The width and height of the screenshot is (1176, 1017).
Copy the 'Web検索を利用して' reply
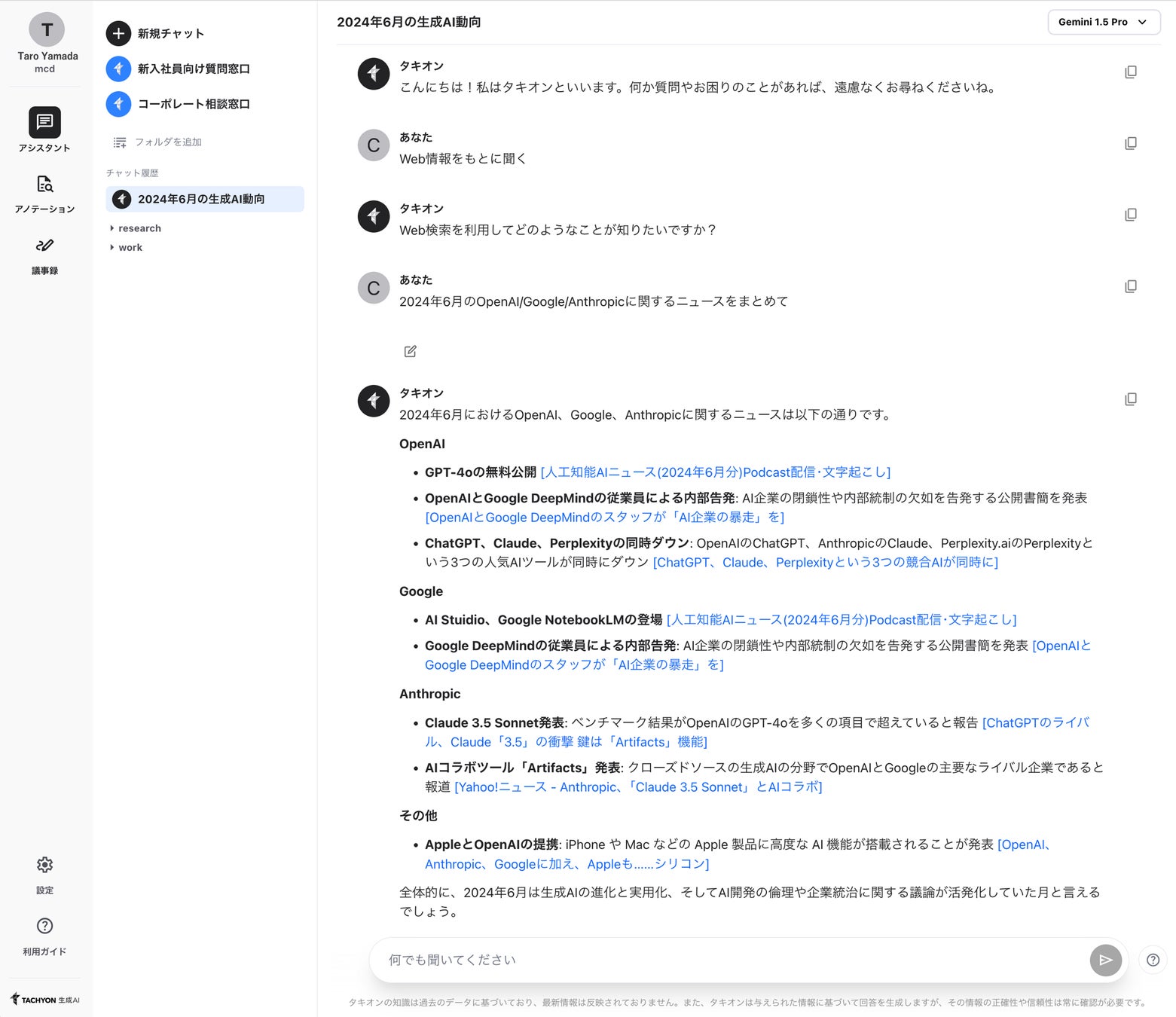[1131, 215]
